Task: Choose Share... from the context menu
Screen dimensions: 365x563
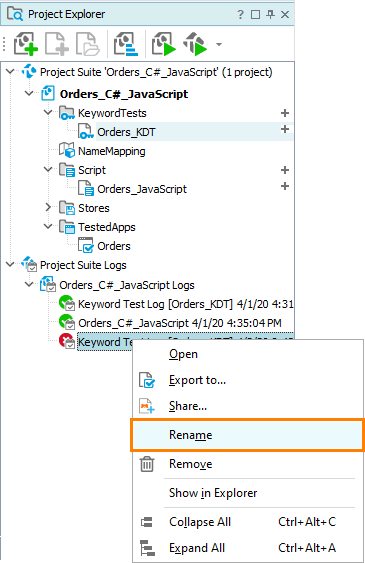Action: [x=188, y=406]
